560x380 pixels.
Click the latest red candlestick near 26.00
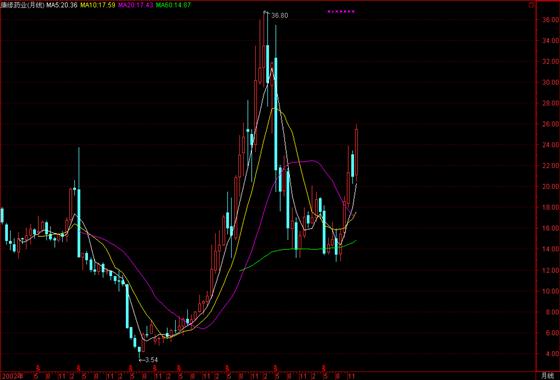[x=356, y=153]
